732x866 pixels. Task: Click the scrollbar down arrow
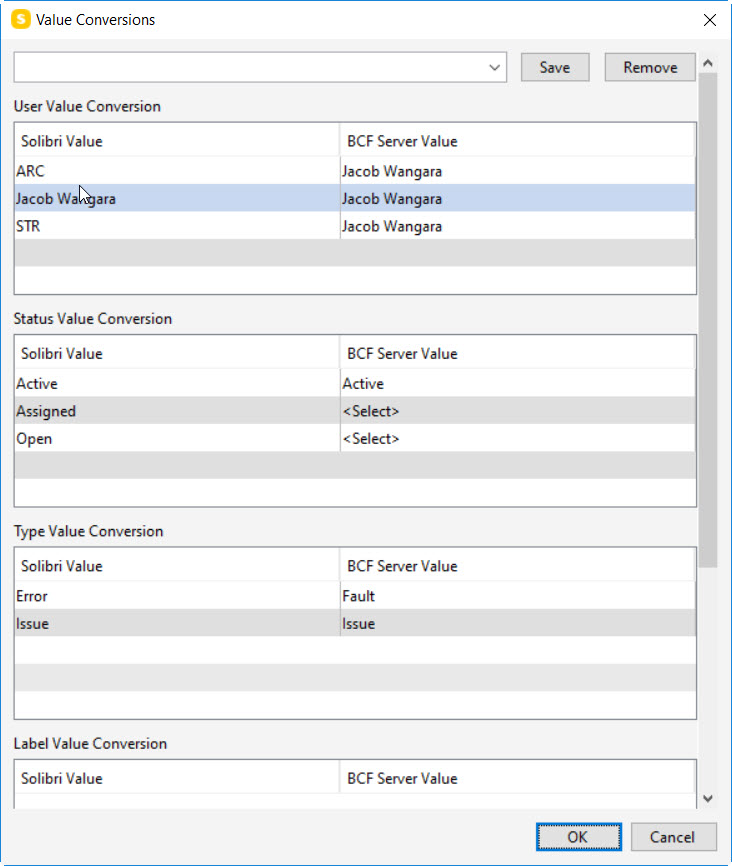coord(708,799)
